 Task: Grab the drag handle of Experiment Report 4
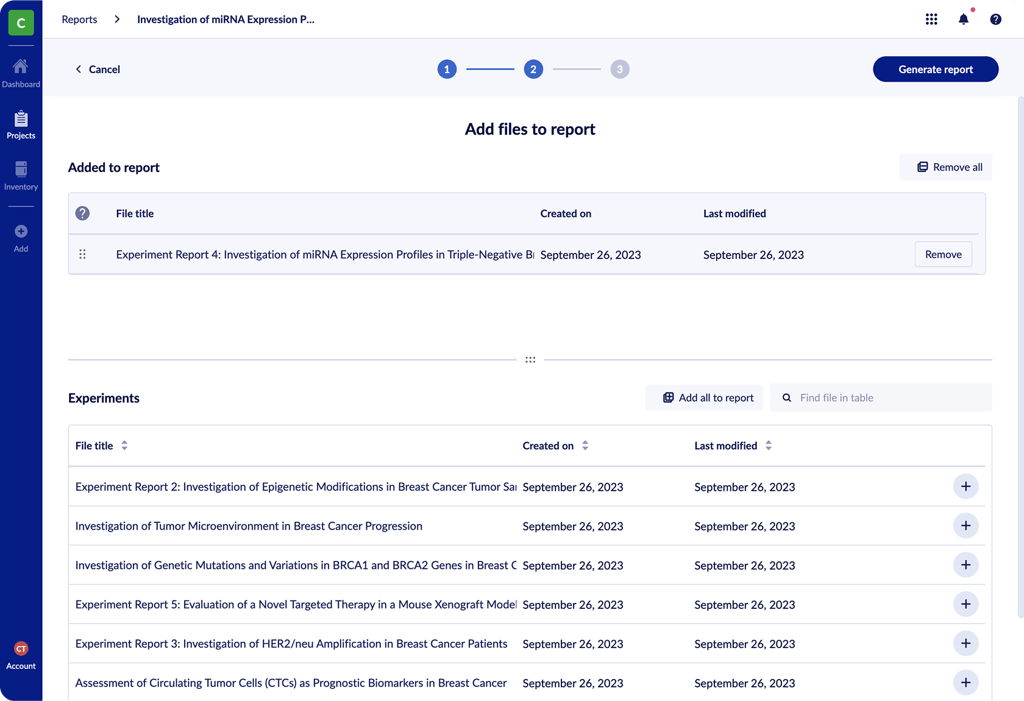(83, 255)
